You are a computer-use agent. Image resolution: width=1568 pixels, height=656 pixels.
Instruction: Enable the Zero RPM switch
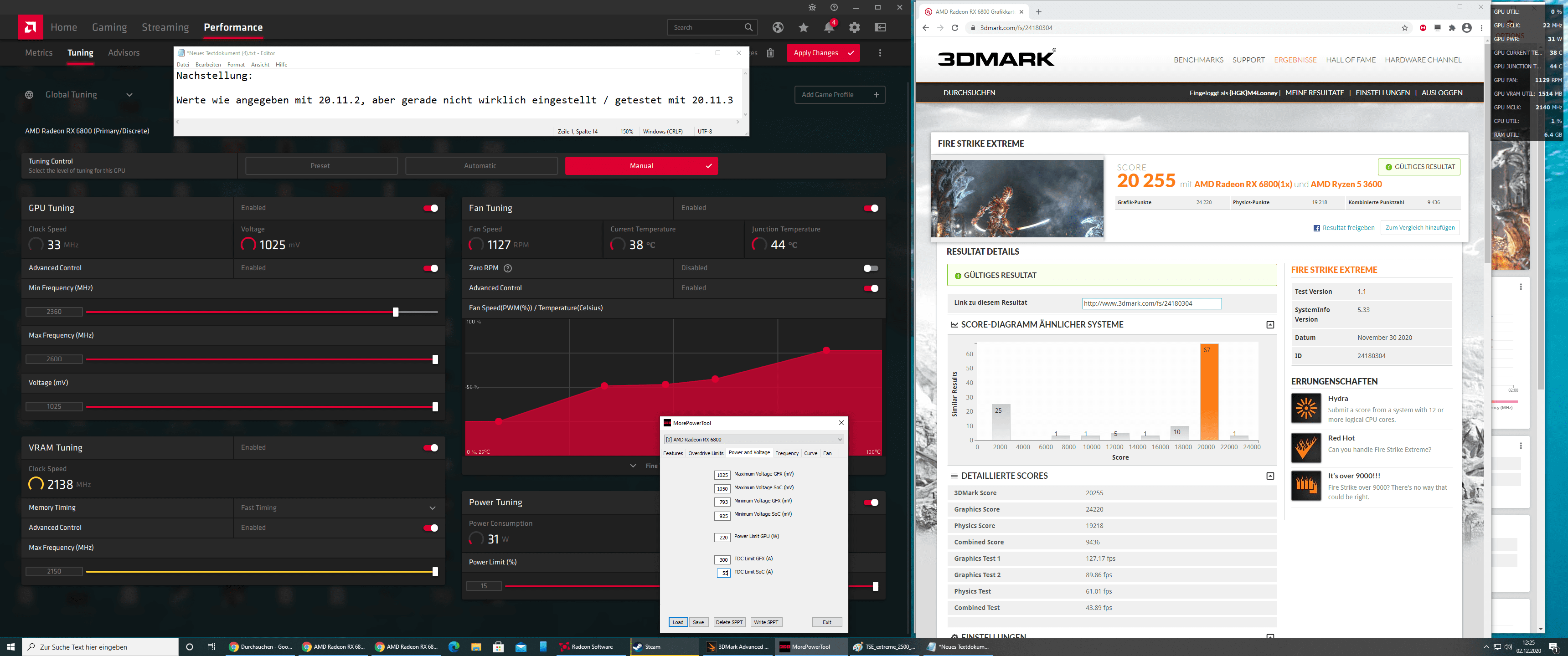click(871, 268)
